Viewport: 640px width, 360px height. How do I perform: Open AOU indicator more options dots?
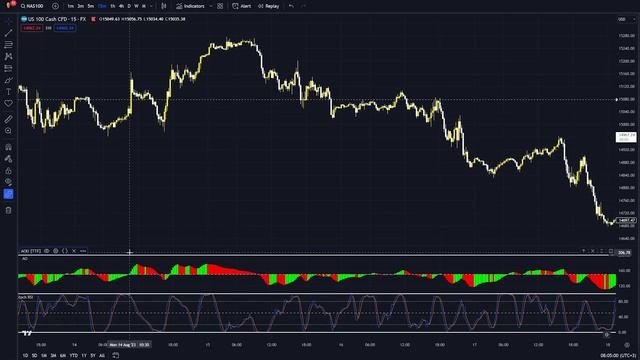pyautogui.click(x=83, y=251)
